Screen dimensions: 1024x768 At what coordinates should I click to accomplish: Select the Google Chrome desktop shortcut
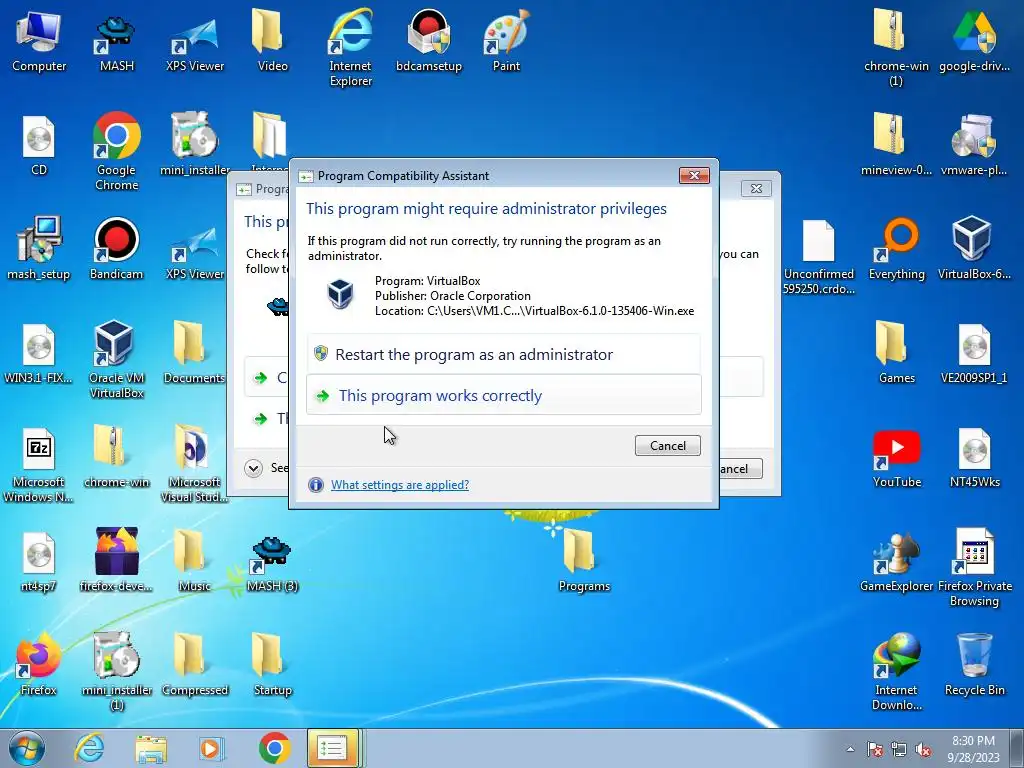coord(116,152)
